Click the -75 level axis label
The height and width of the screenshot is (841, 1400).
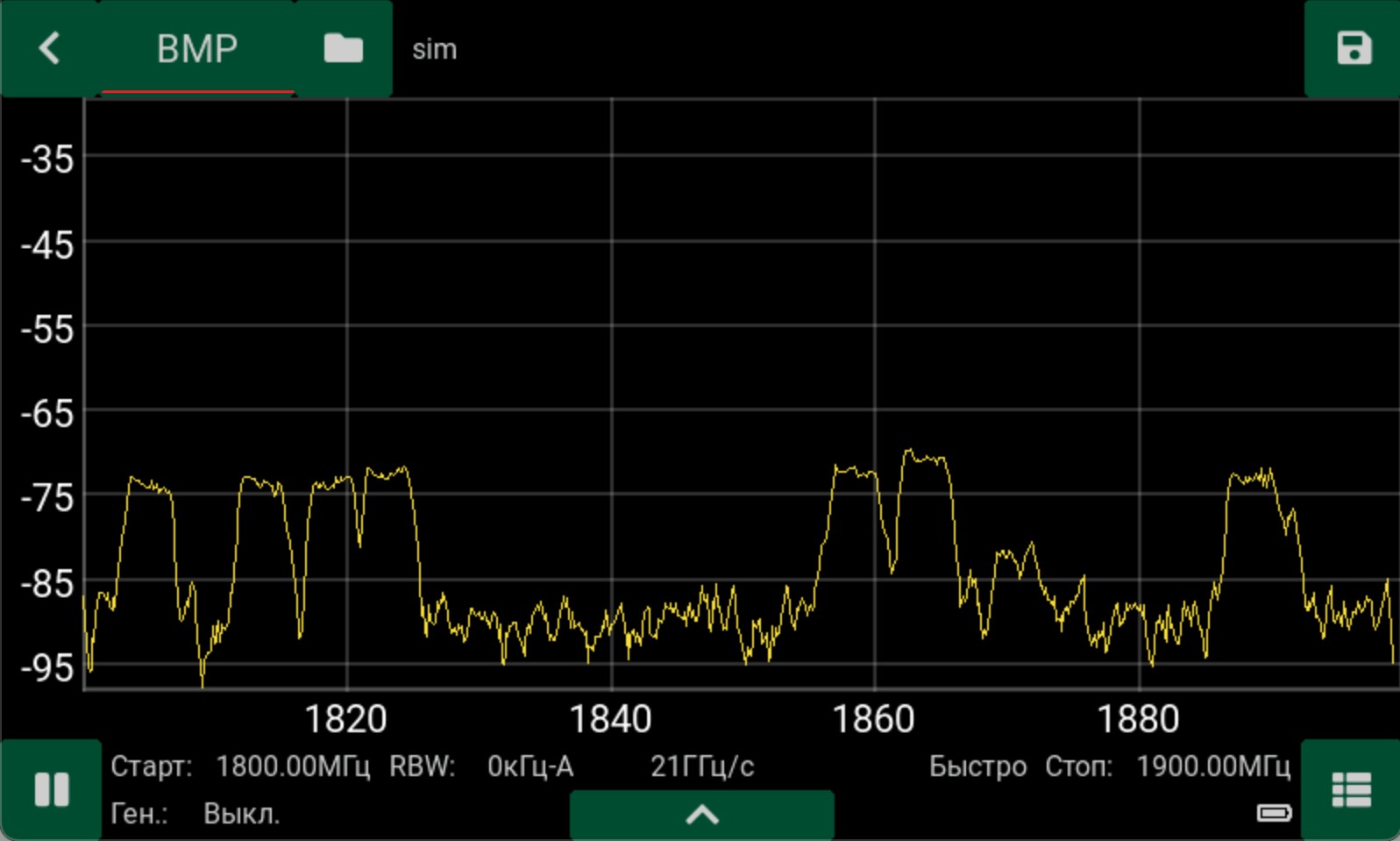47,498
